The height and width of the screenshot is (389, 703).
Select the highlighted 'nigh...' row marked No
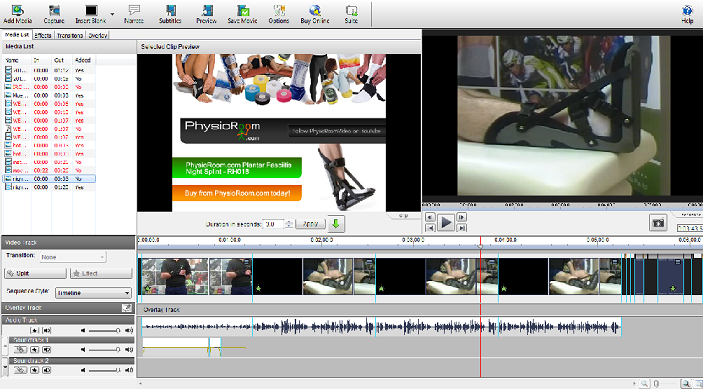pyautogui.click(x=49, y=179)
